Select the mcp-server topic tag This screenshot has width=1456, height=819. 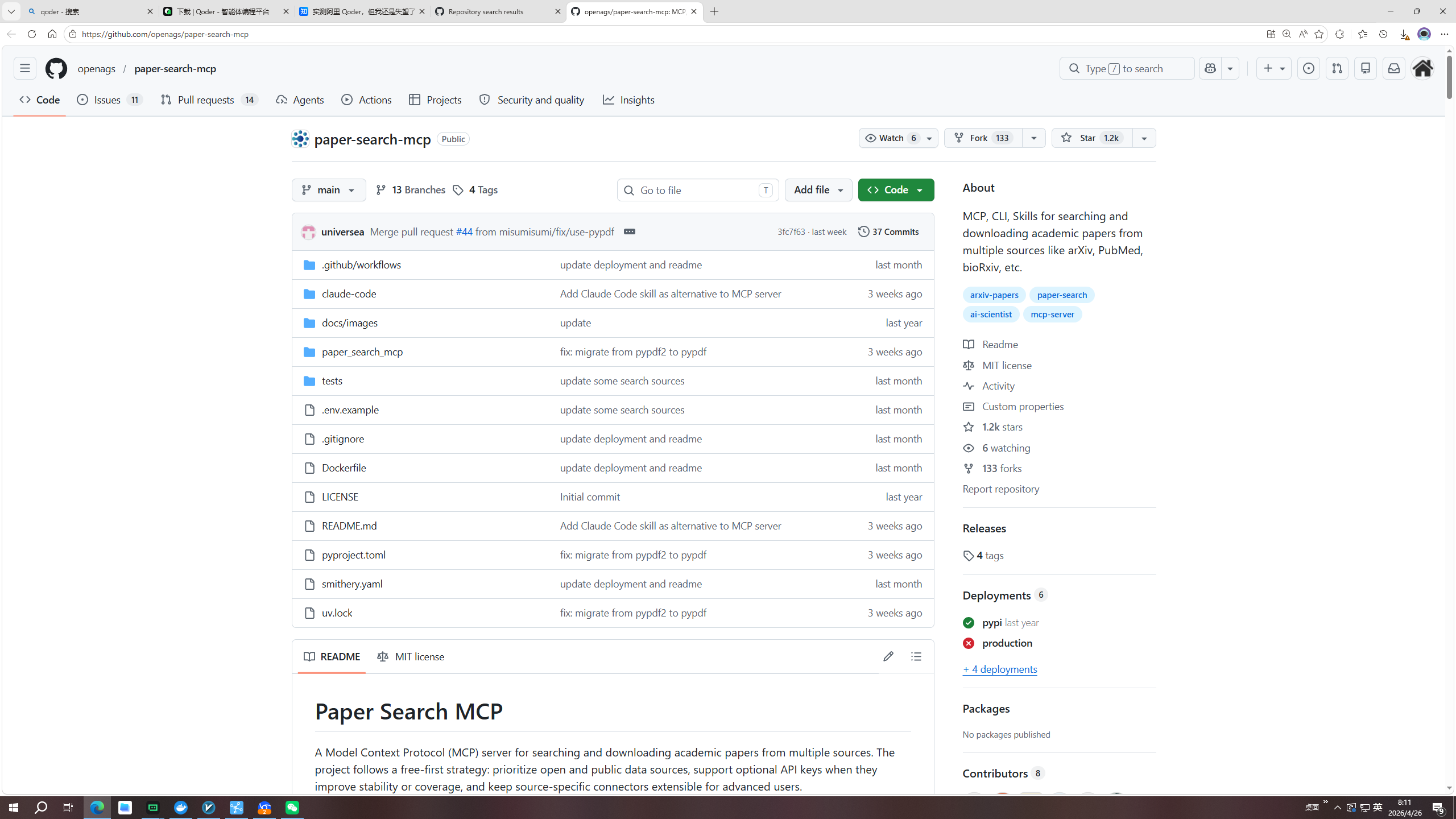1052,314
